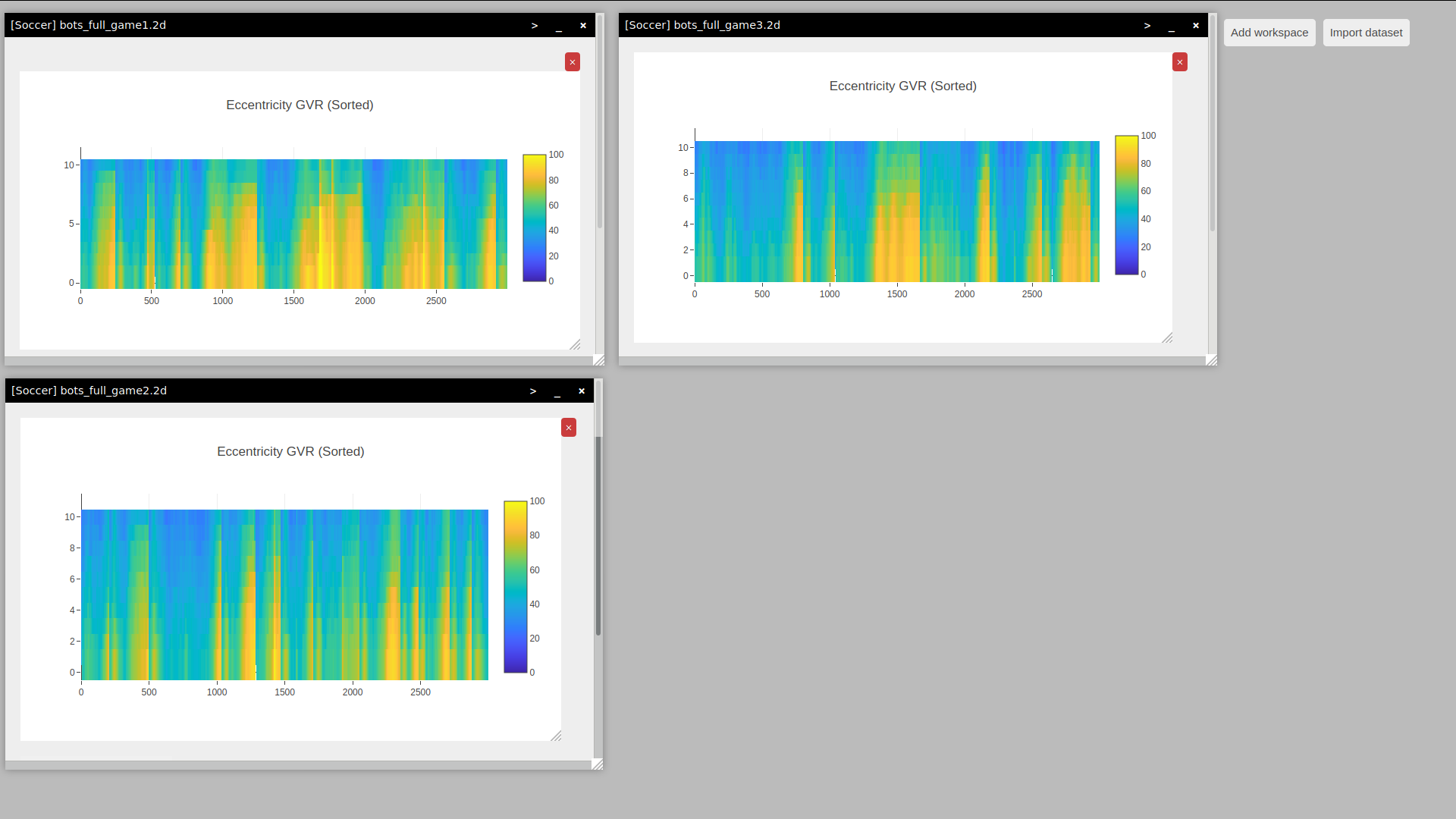Click the game1 heatmap color scale bar

[535, 218]
